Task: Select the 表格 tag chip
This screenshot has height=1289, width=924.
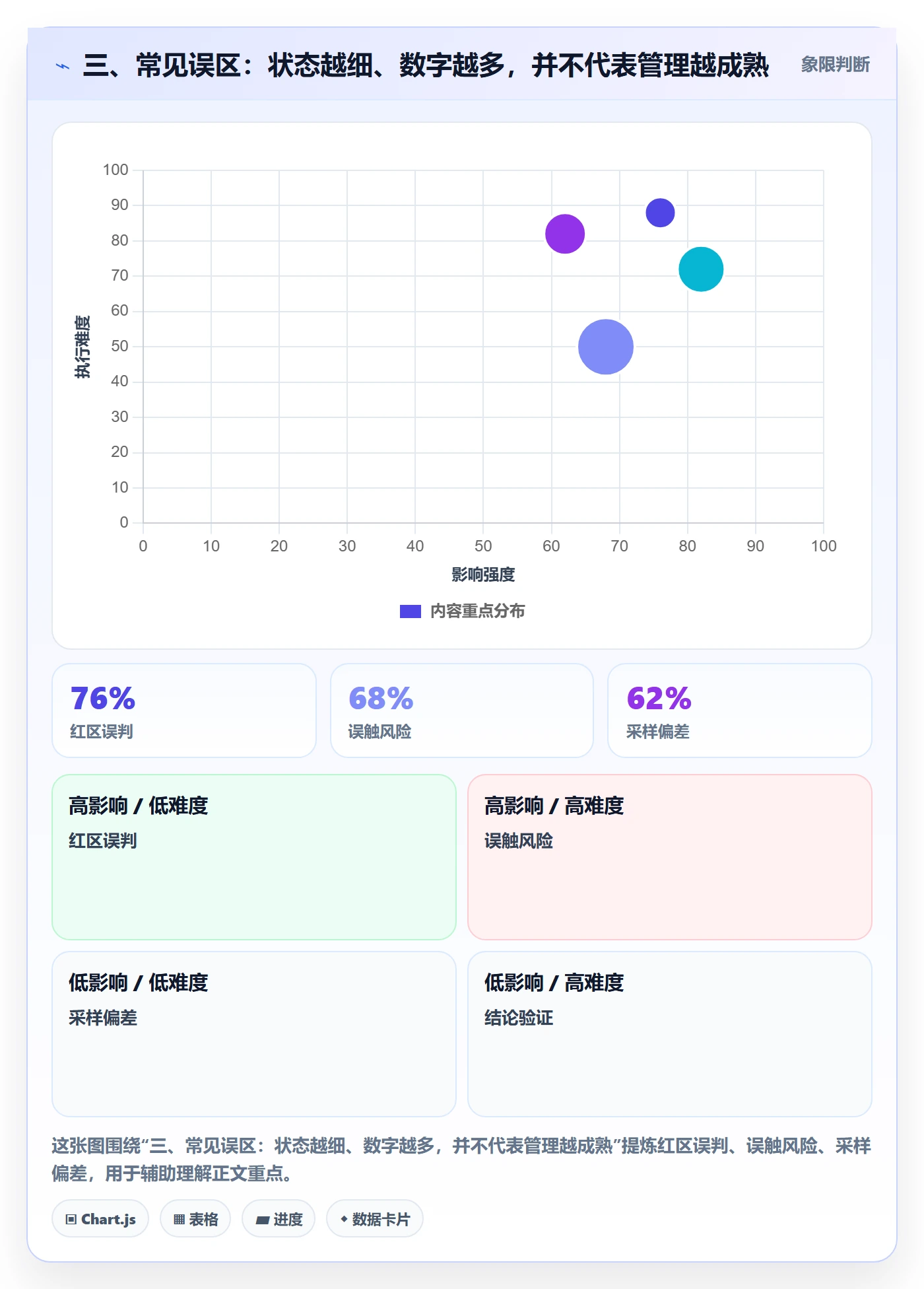Action: (x=195, y=1218)
